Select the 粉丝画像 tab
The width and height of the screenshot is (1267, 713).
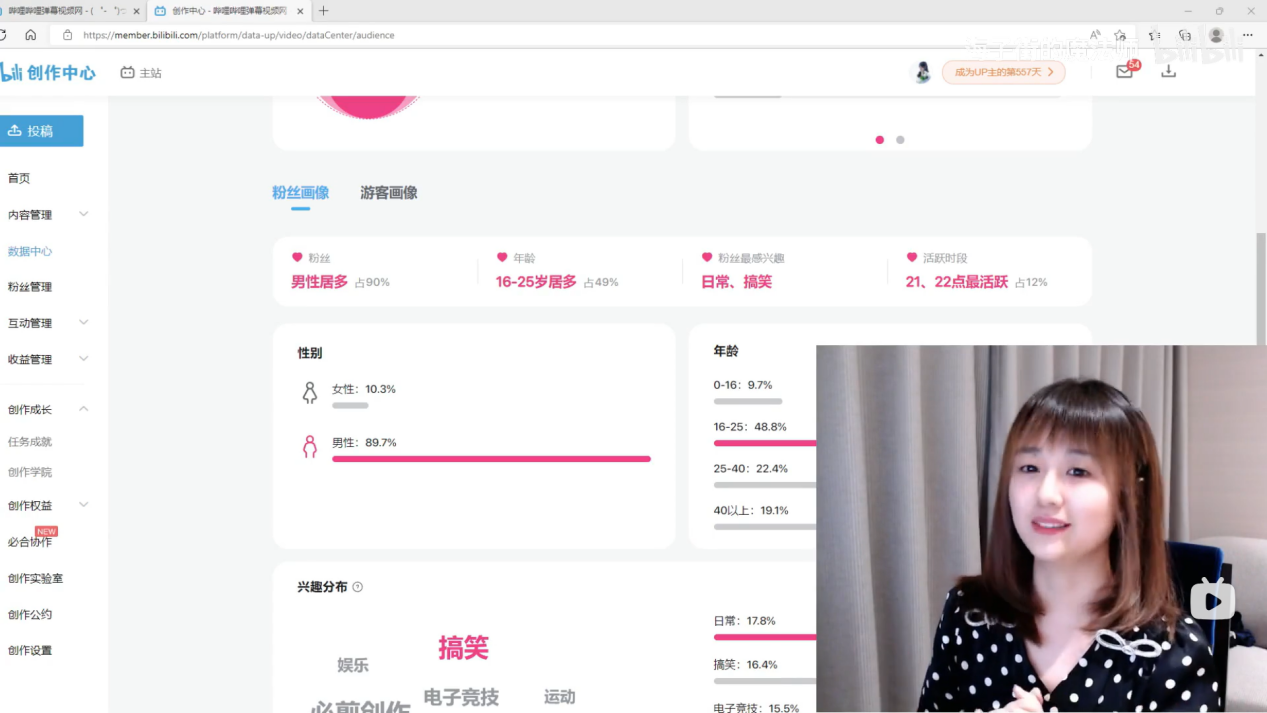tap(300, 193)
